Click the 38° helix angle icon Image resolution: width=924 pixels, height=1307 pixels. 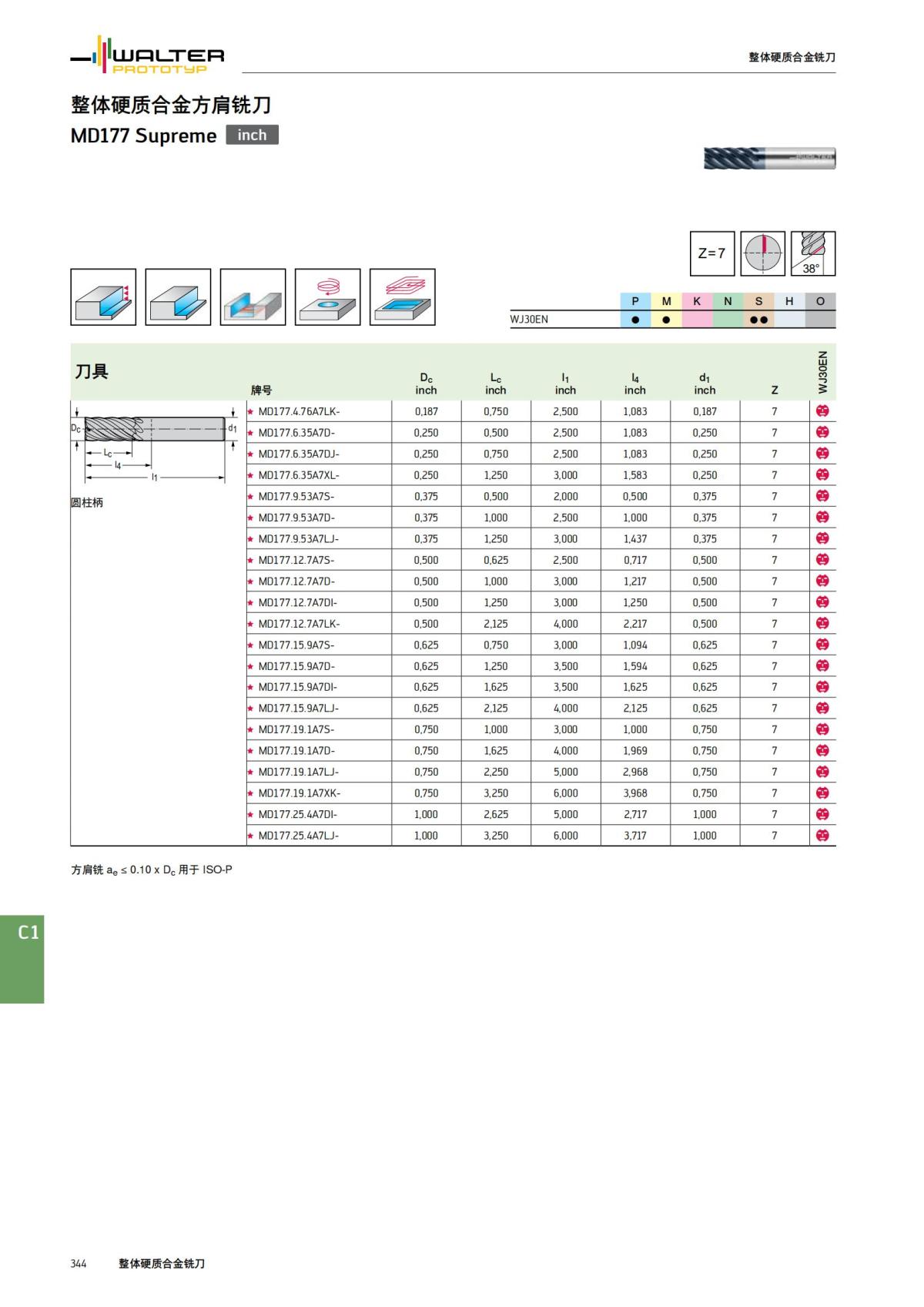pyautogui.click(x=813, y=253)
